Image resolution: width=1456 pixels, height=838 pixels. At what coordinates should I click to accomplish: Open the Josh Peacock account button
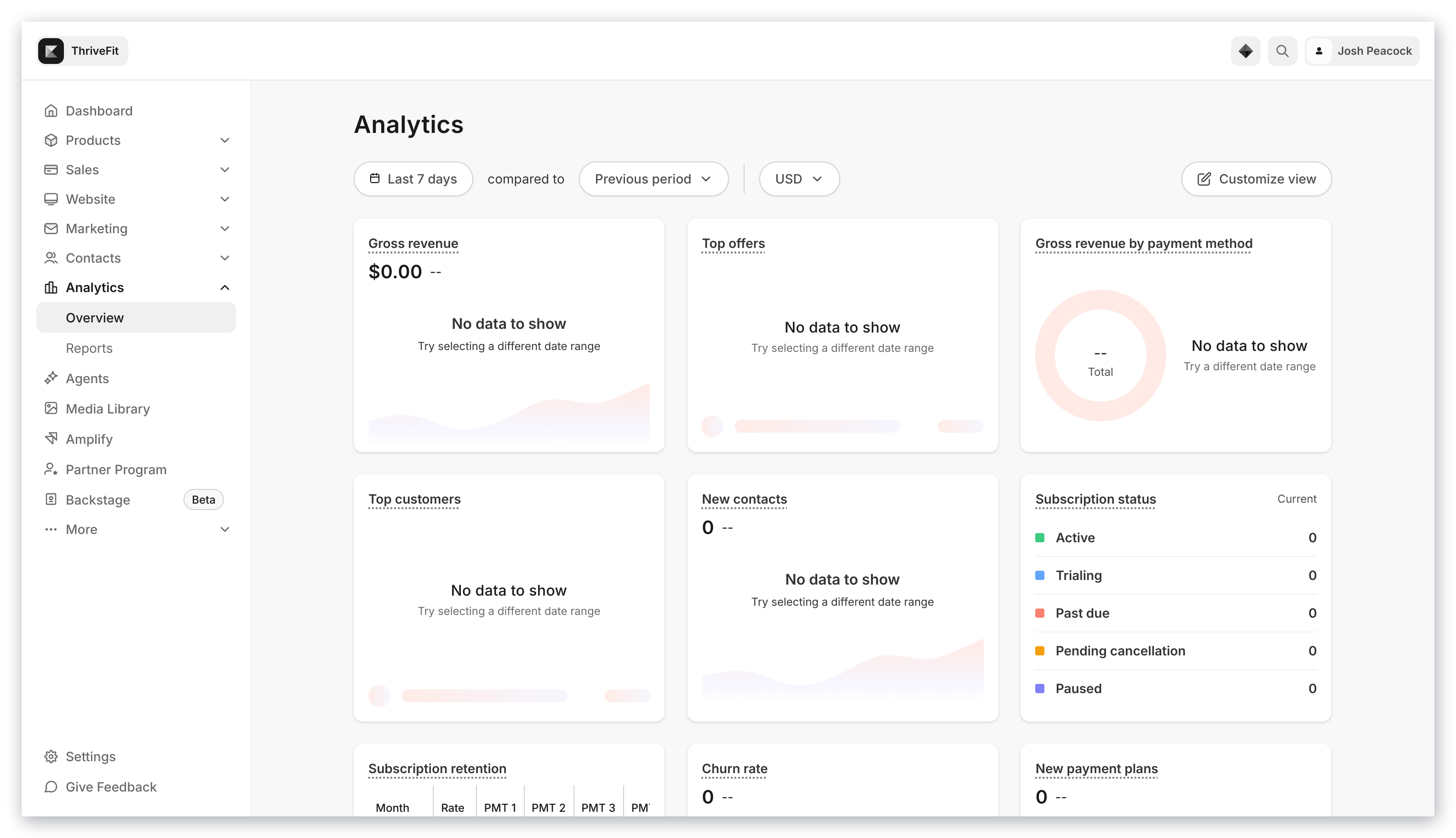1362,51
